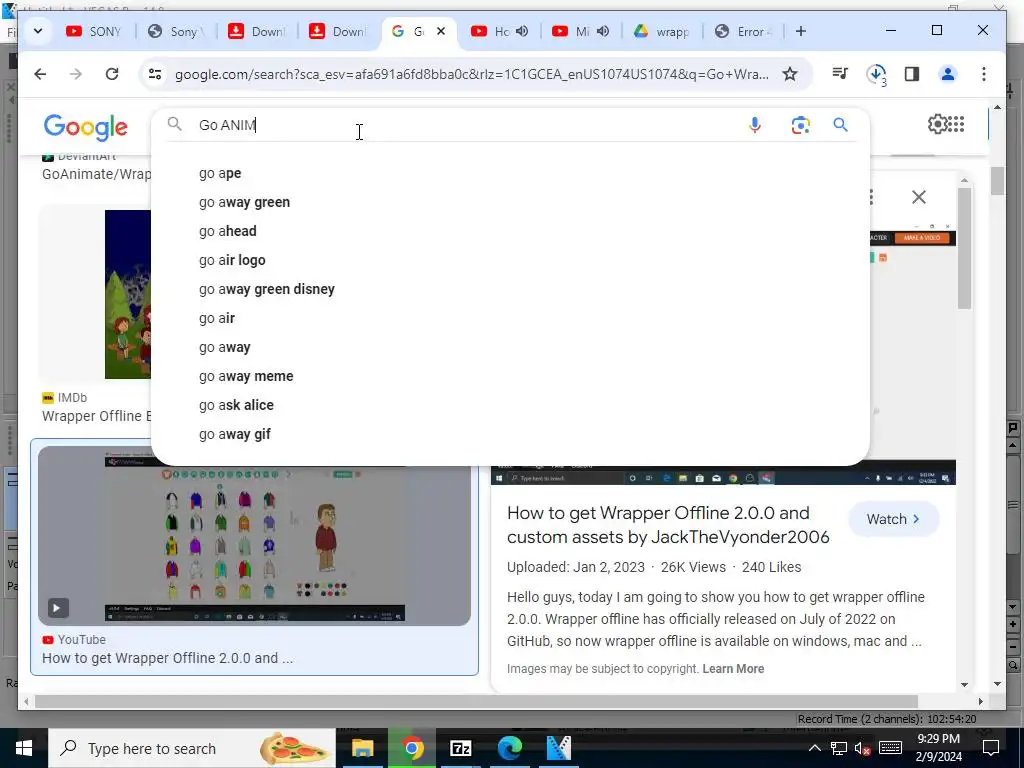Go forward to next page
This screenshot has height=768, width=1024.
pyautogui.click(x=76, y=74)
